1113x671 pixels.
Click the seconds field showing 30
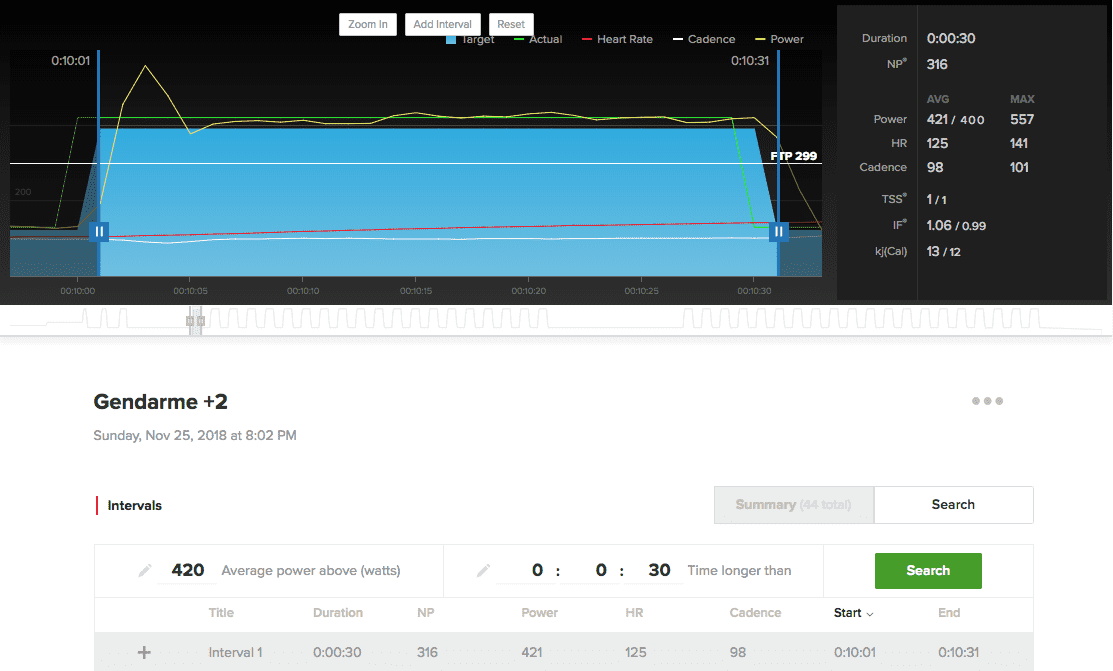tap(659, 571)
